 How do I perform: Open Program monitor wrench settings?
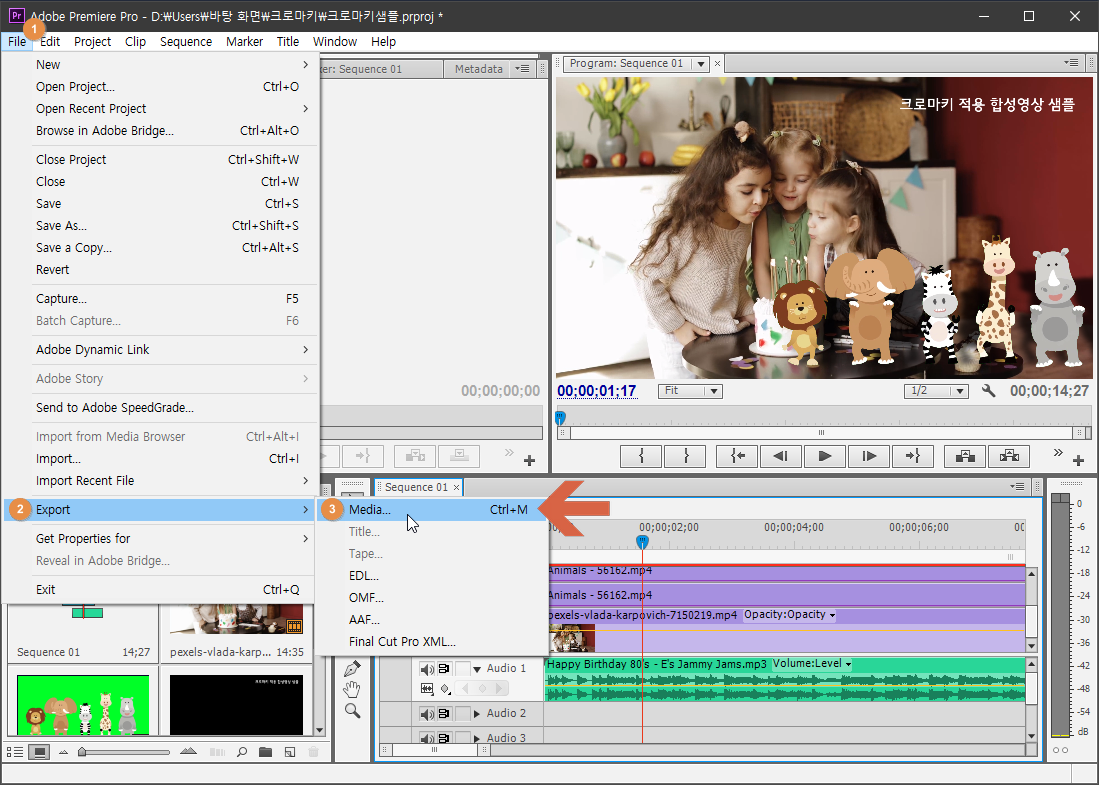click(x=988, y=390)
